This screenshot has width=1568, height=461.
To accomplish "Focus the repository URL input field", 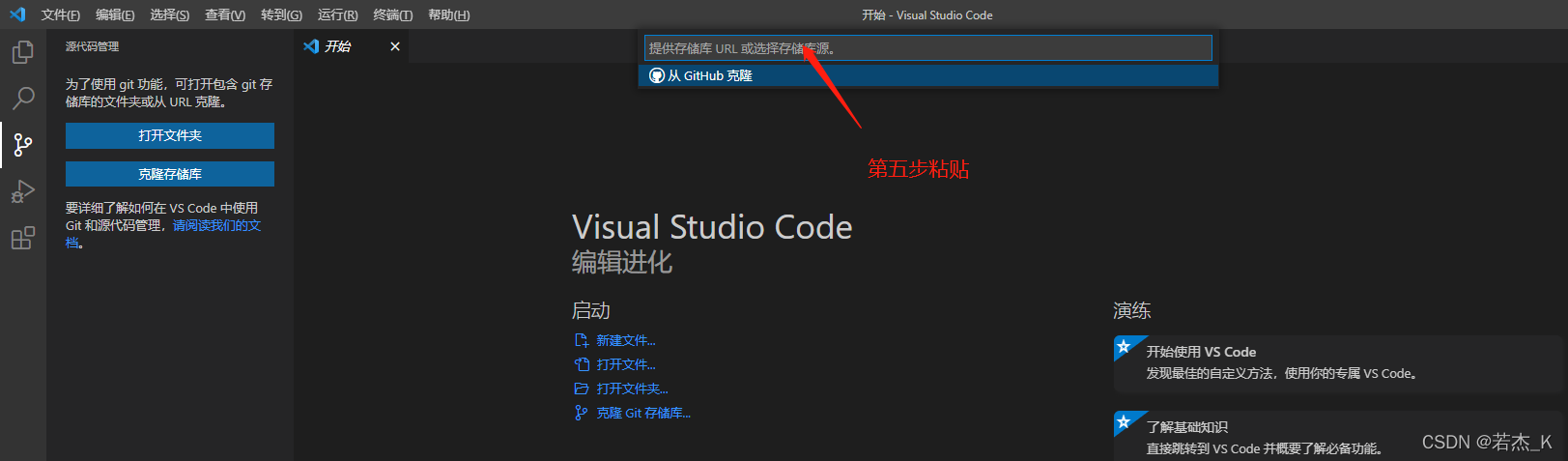I will 927,48.
